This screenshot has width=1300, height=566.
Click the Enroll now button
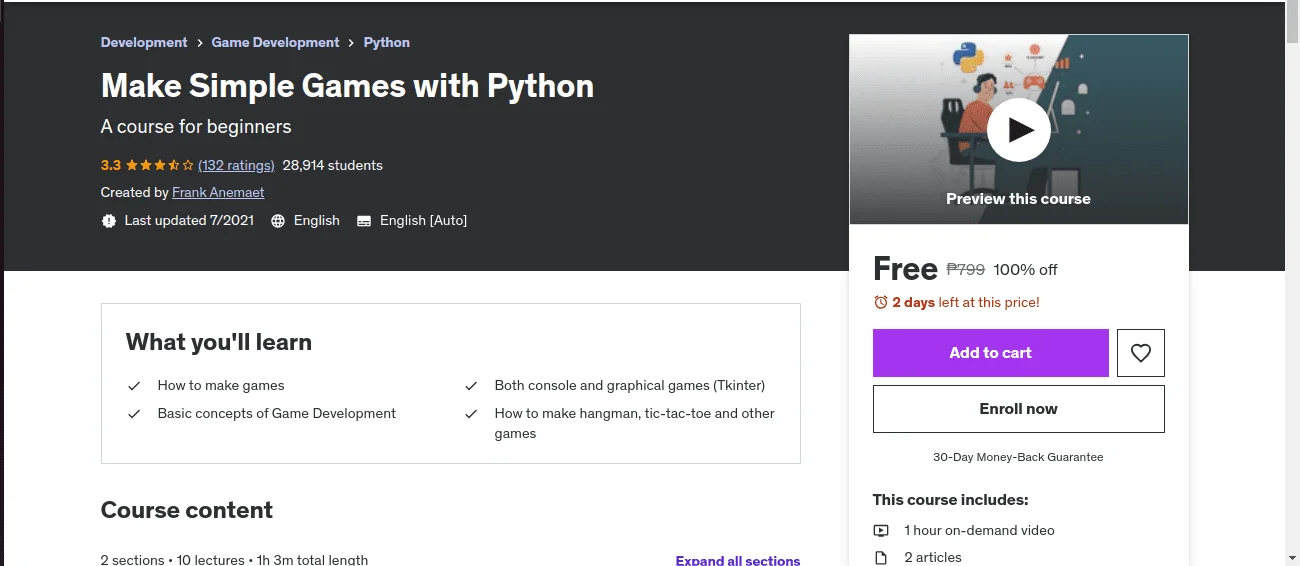(1018, 409)
